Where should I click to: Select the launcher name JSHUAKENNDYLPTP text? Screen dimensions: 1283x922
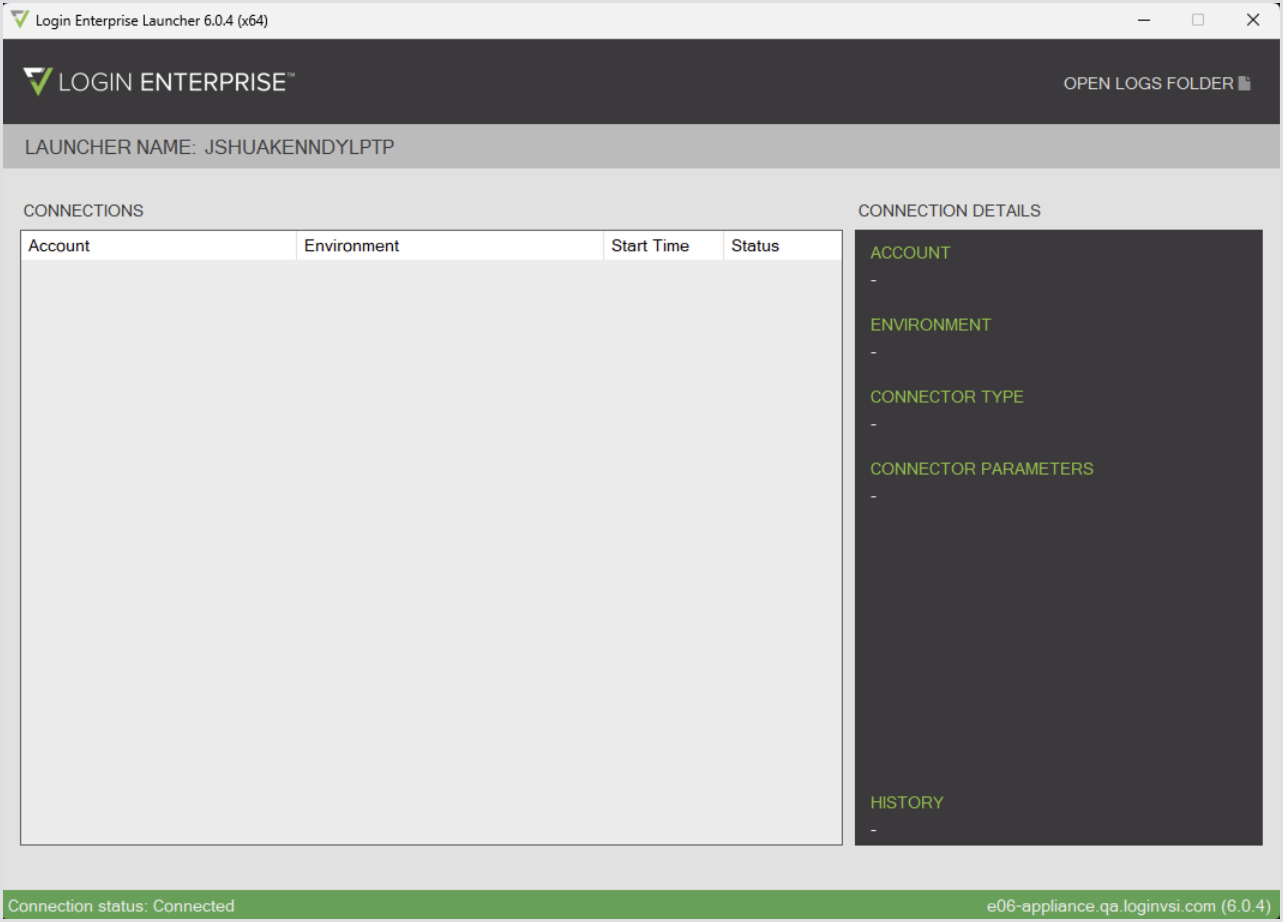pos(299,147)
